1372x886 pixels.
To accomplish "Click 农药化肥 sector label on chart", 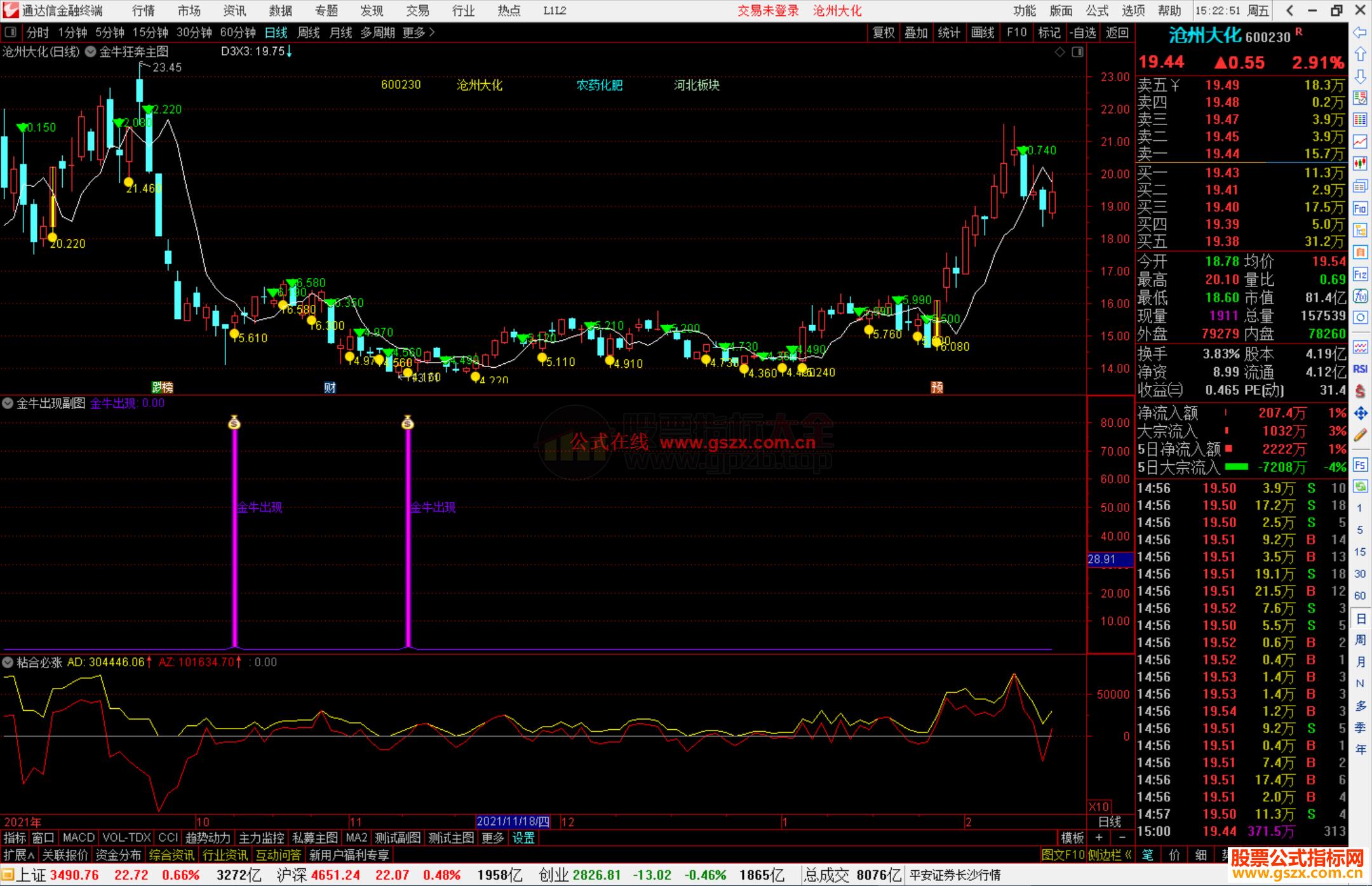I will [599, 85].
